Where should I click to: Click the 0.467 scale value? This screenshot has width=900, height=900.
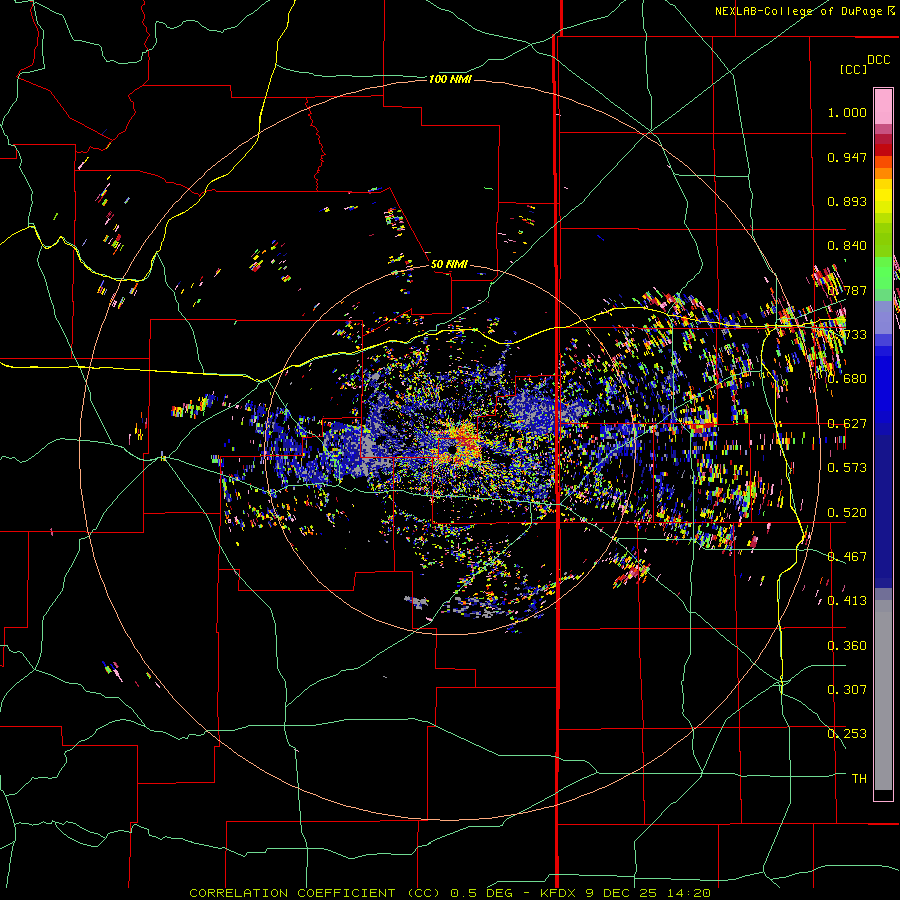pyautogui.click(x=847, y=557)
